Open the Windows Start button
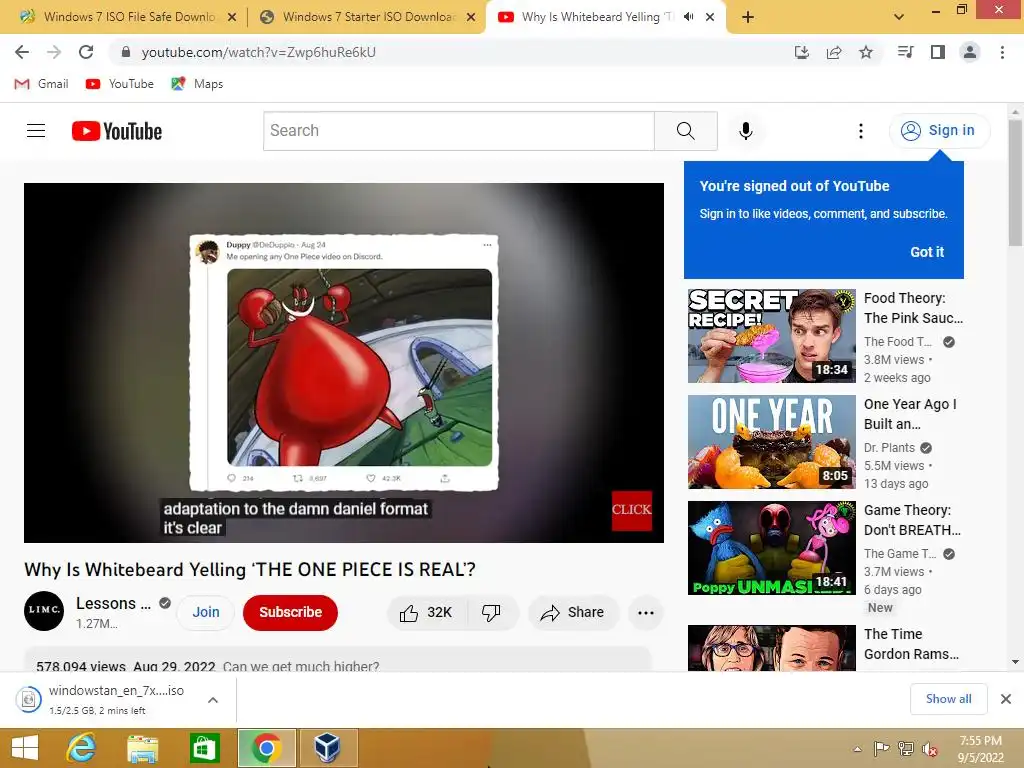The width and height of the screenshot is (1024, 768). point(25,748)
